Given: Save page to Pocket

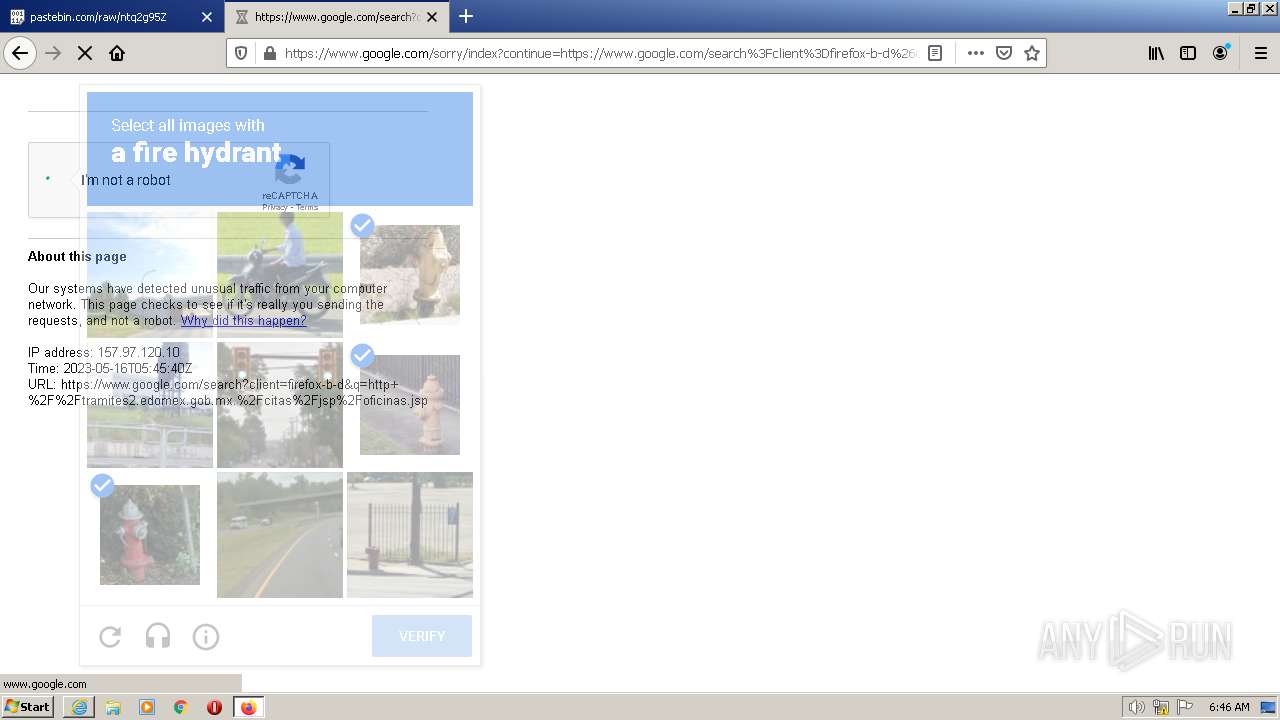Looking at the screenshot, I should click(x=1004, y=53).
